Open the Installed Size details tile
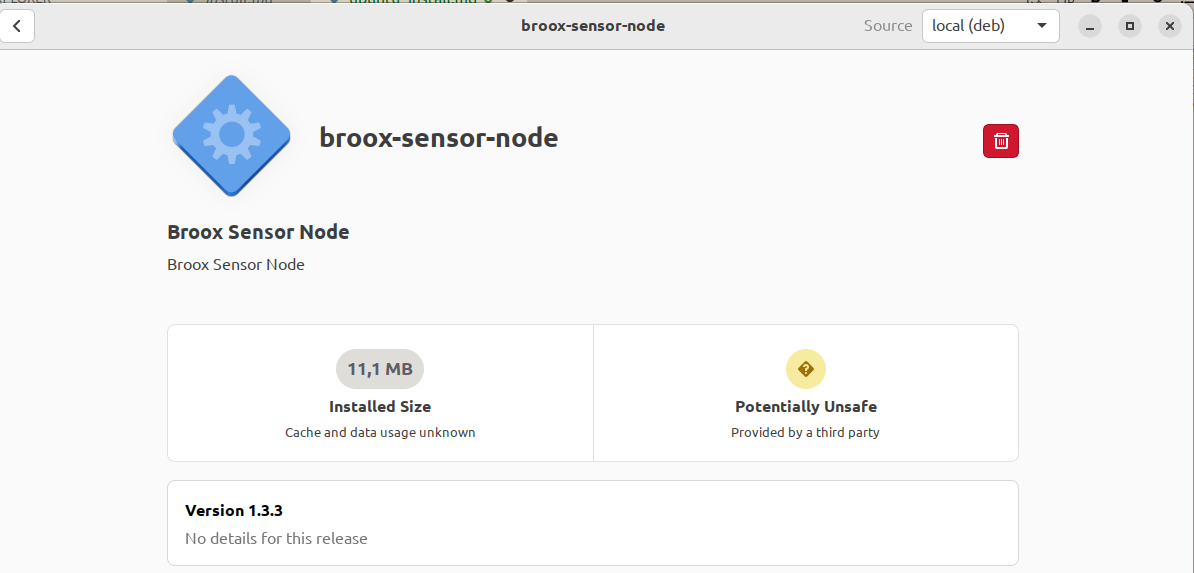Screen dimensions: 1194x573 (380, 393)
